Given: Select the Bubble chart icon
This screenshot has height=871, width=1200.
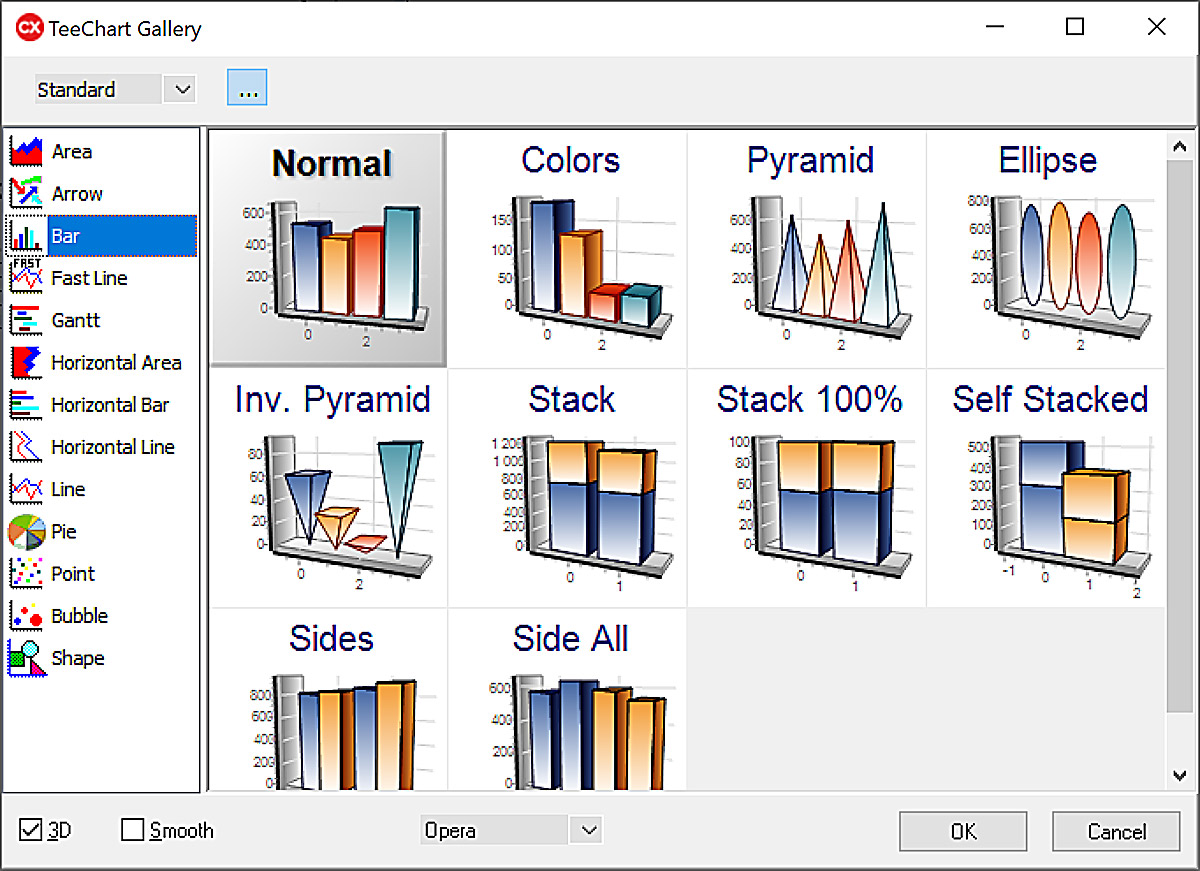Looking at the screenshot, I should (x=26, y=615).
